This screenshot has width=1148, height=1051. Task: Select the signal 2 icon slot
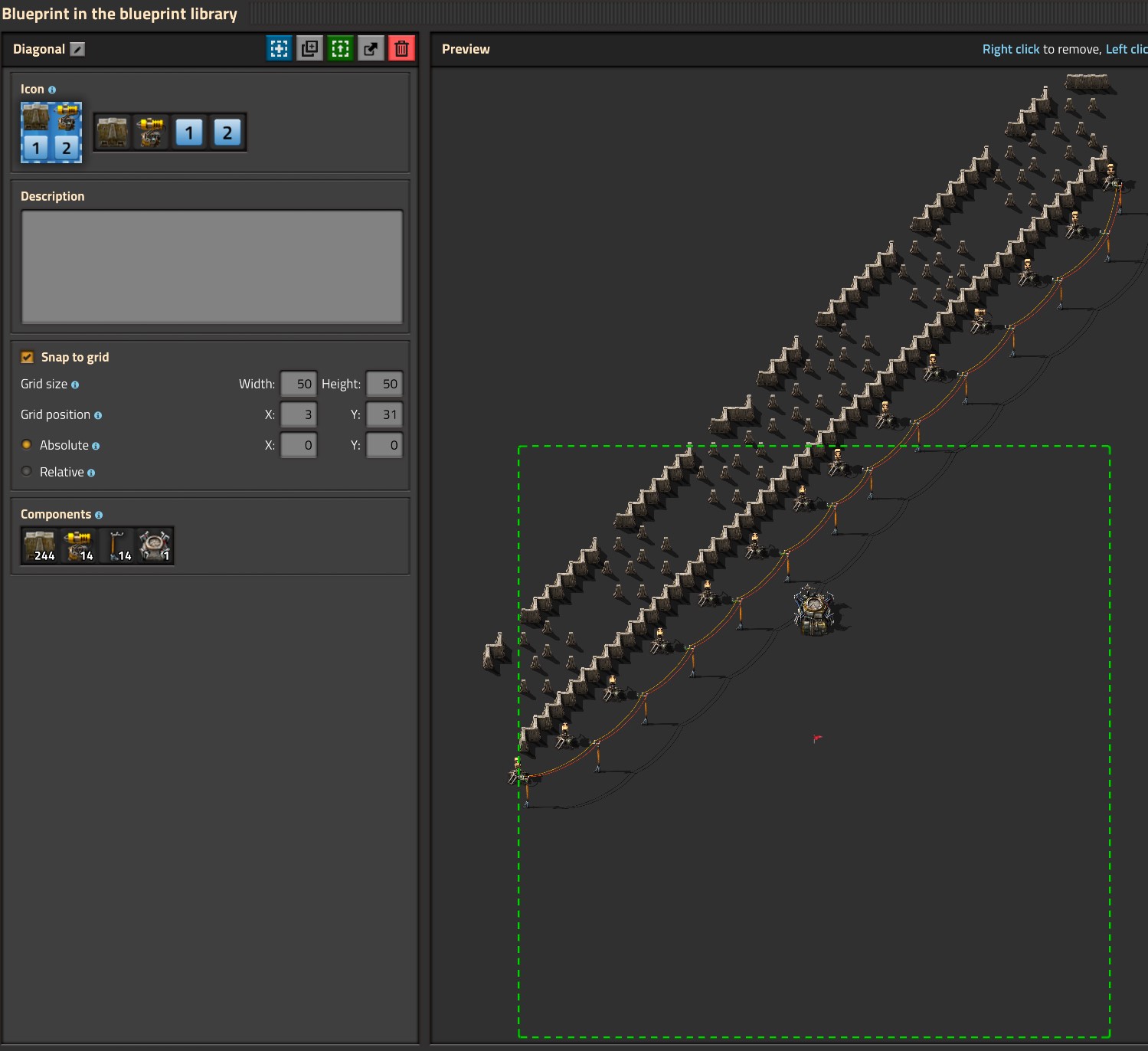(227, 133)
